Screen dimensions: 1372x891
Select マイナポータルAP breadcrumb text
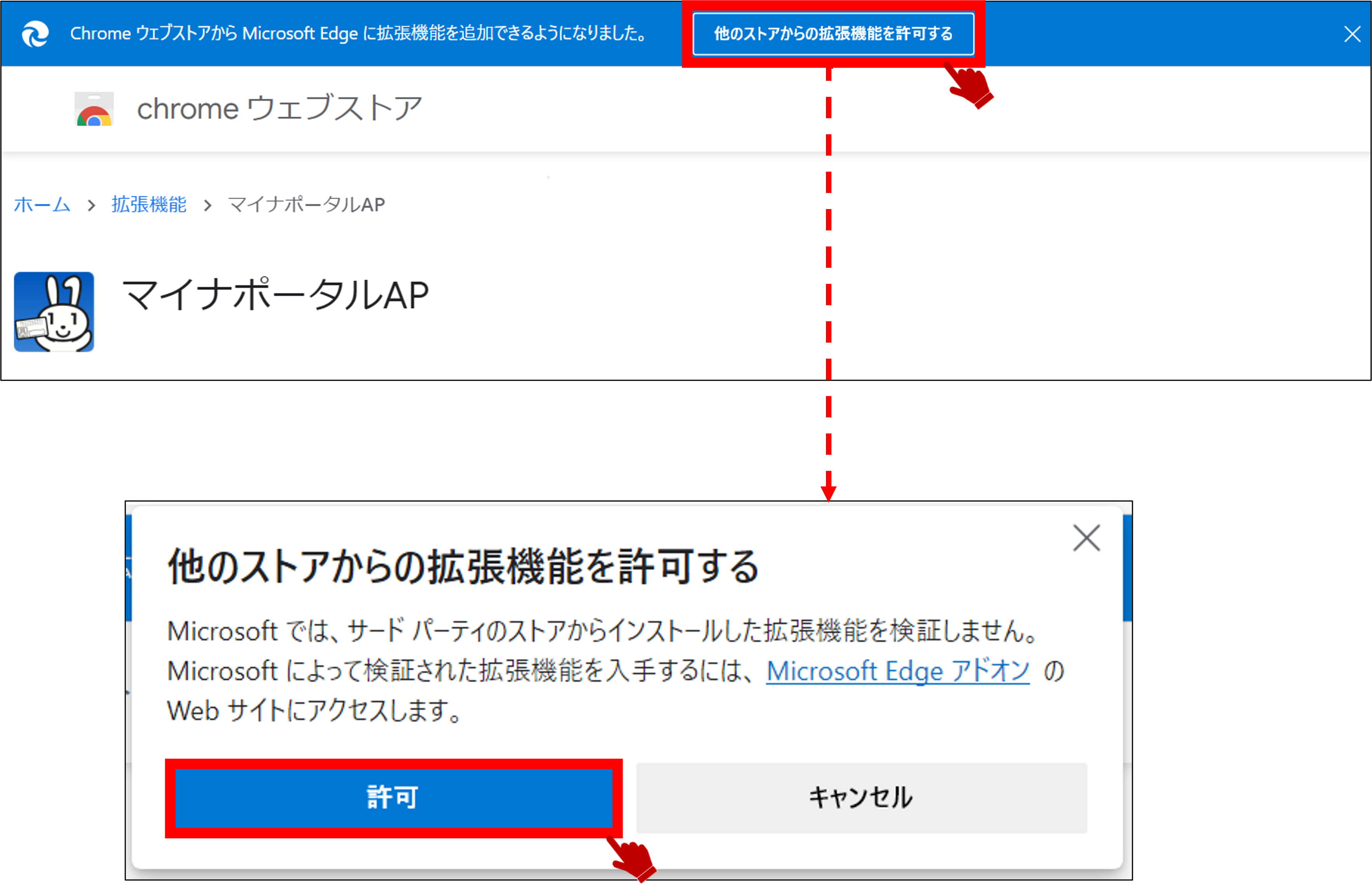[x=306, y=205]
